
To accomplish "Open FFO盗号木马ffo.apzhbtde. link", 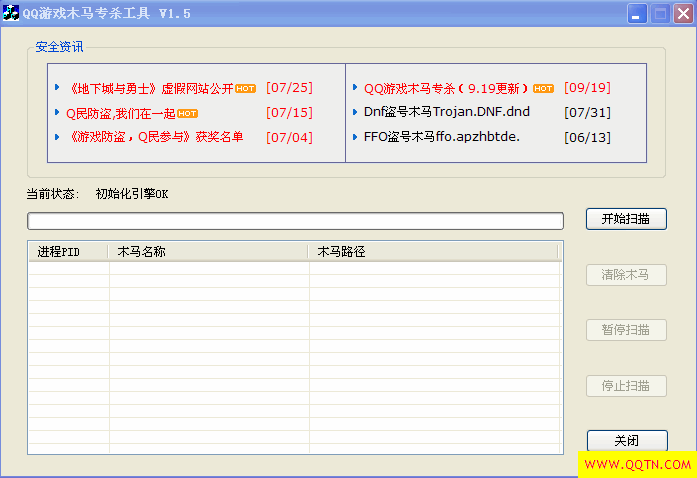I will click(441, 137).
